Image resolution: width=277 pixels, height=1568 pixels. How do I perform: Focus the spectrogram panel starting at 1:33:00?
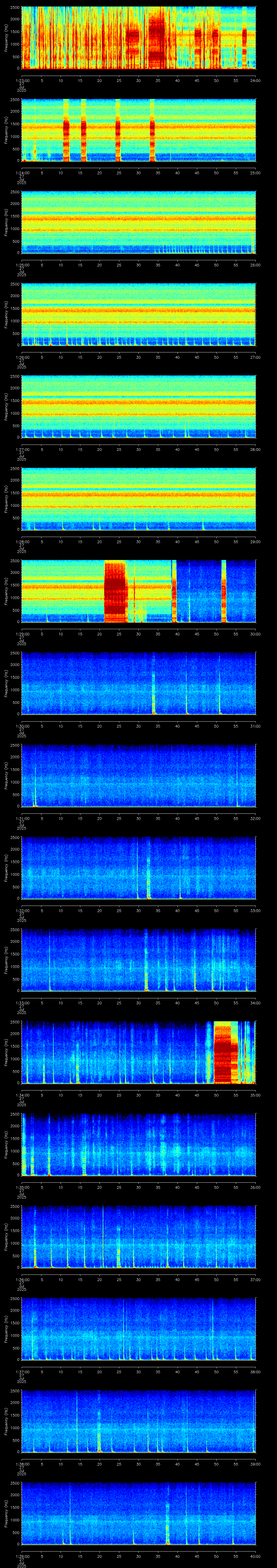click(x=138, y=960)
